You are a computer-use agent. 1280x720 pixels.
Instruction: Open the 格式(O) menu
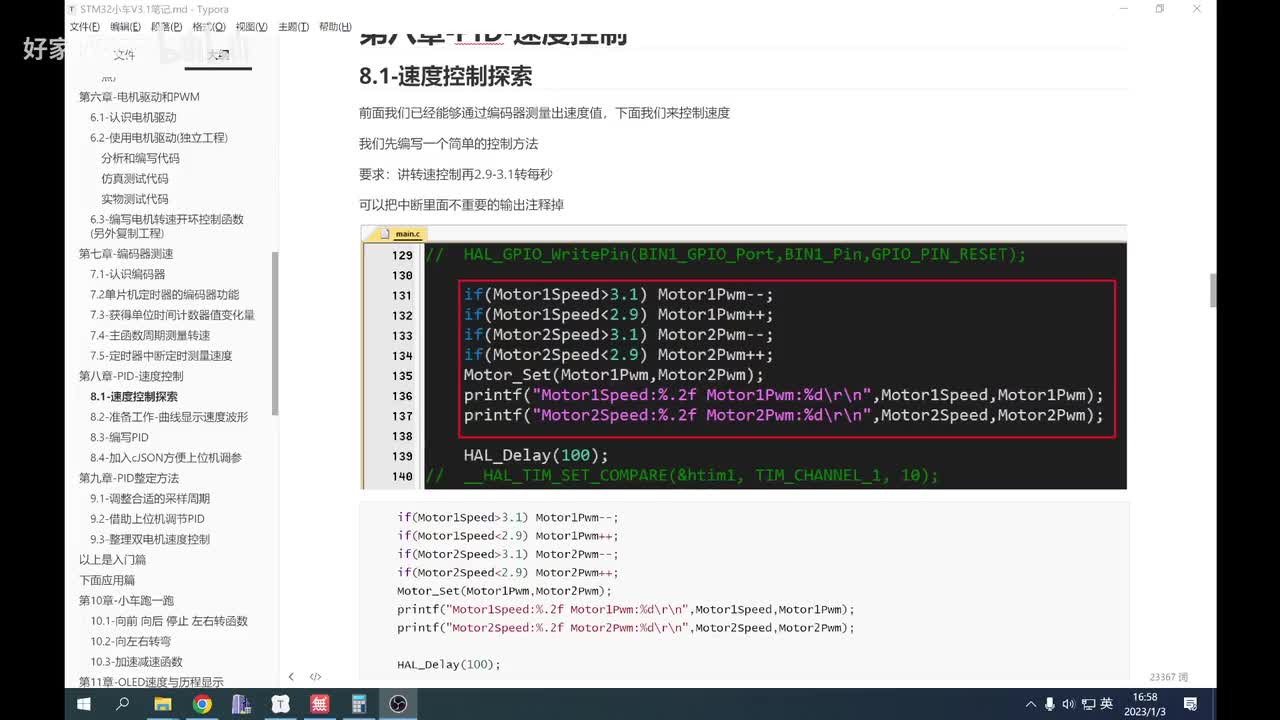(x=208, y=27)
